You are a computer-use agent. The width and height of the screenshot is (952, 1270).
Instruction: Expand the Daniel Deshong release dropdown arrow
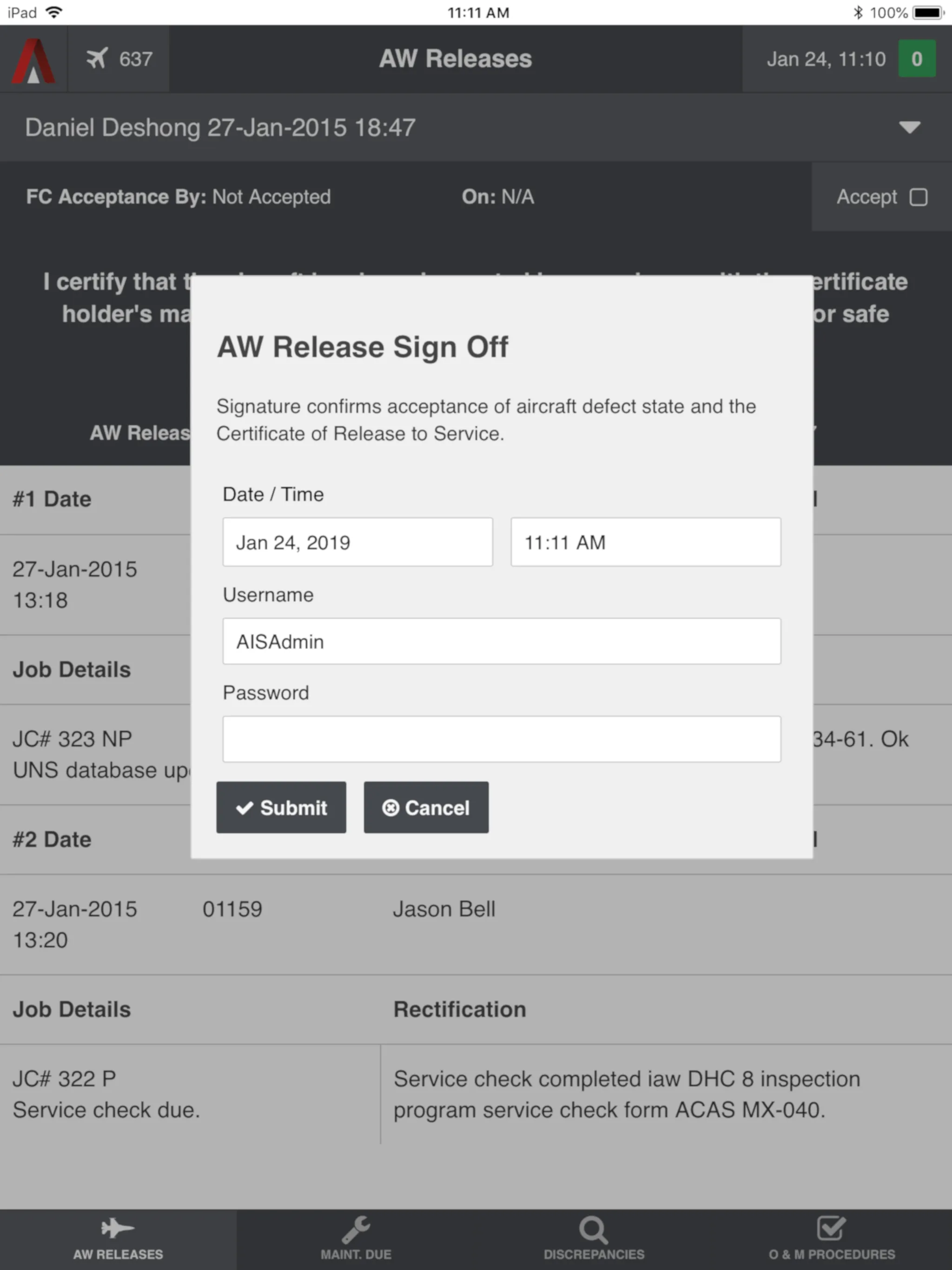click(x=910, y=127)
